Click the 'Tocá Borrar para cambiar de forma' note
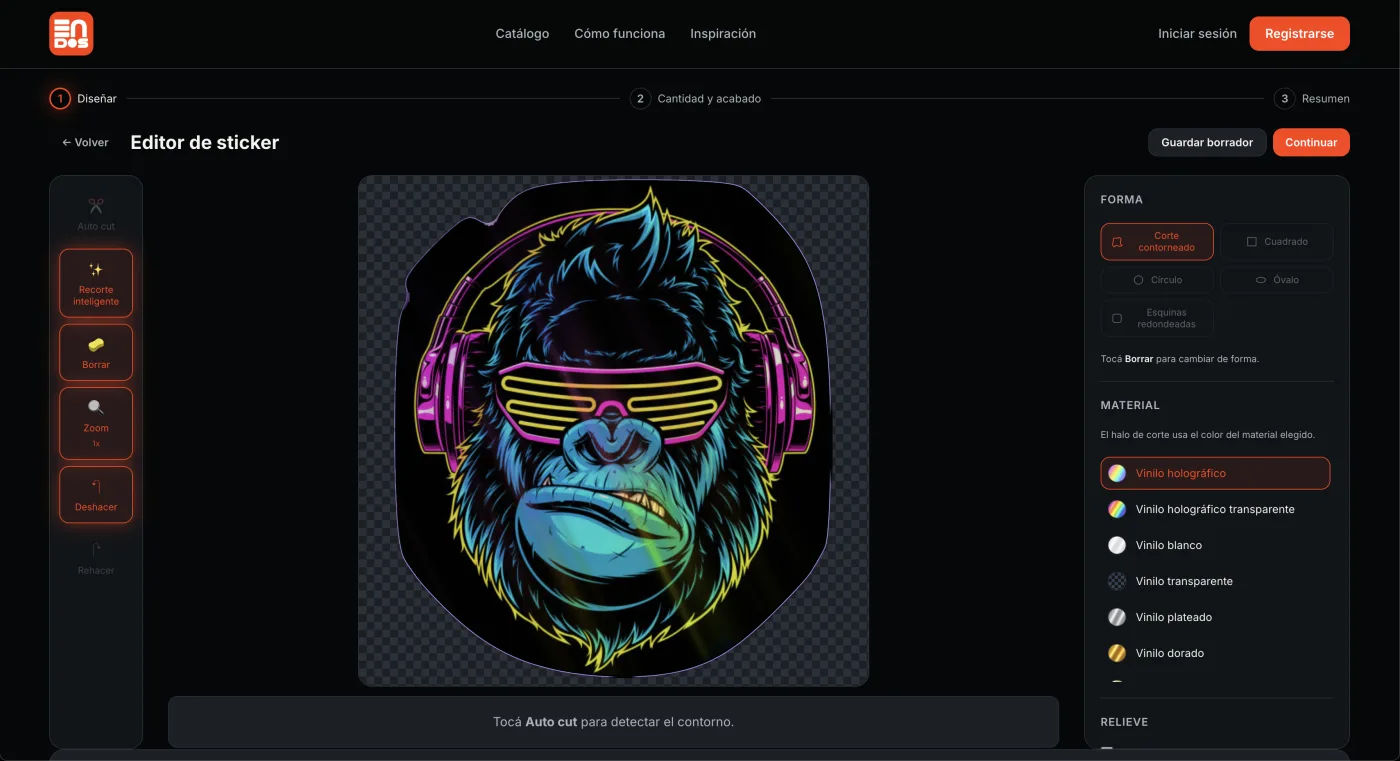 point(1180,359)
